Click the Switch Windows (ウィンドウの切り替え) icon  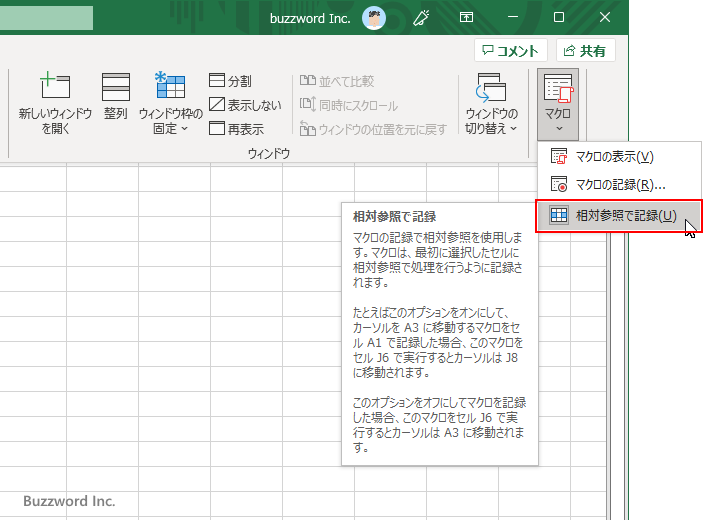(491, 88)
